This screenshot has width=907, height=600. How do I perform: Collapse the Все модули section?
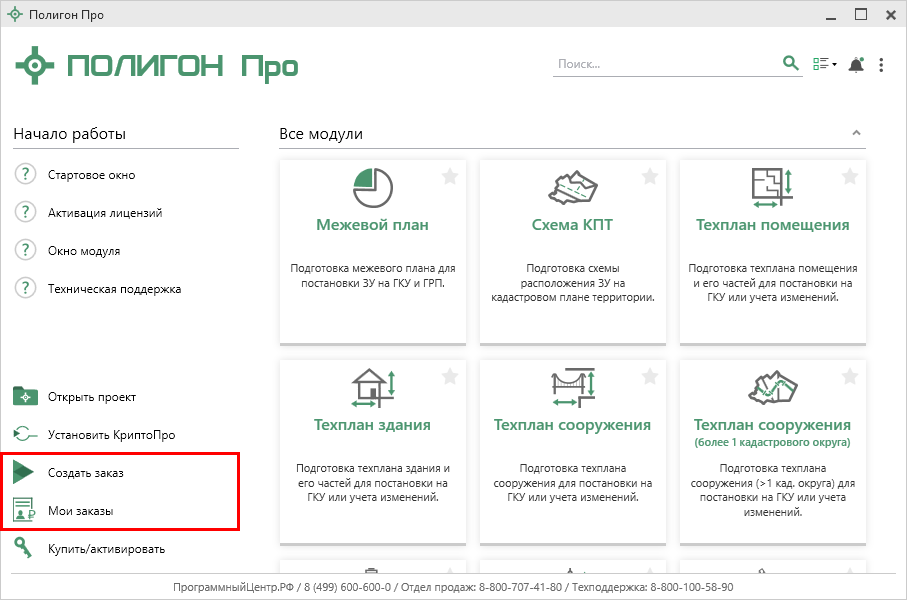(856, 133)
